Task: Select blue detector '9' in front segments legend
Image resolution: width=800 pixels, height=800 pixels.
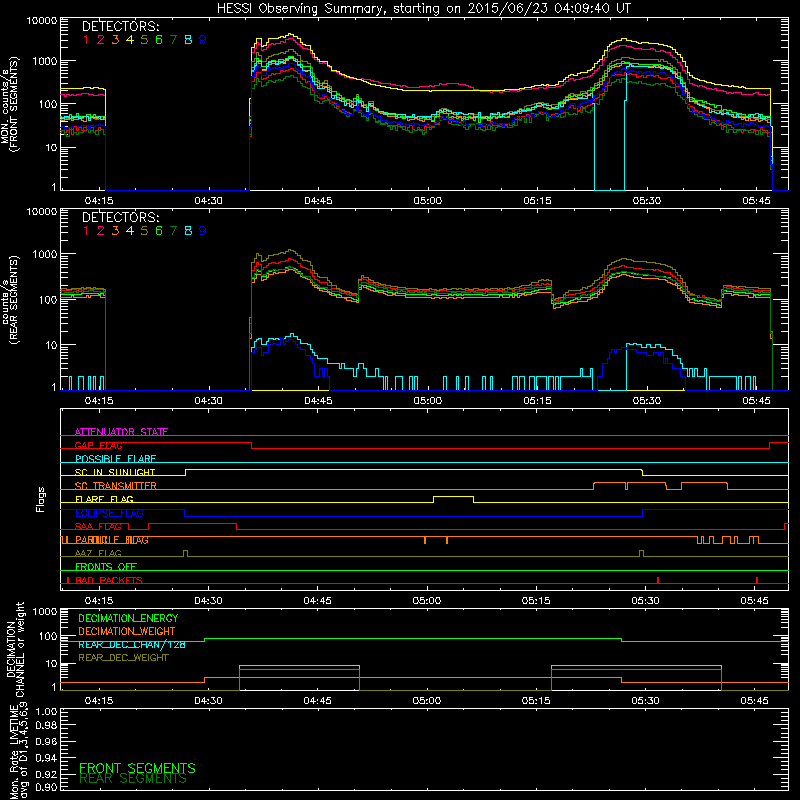Action: (203, 40)
